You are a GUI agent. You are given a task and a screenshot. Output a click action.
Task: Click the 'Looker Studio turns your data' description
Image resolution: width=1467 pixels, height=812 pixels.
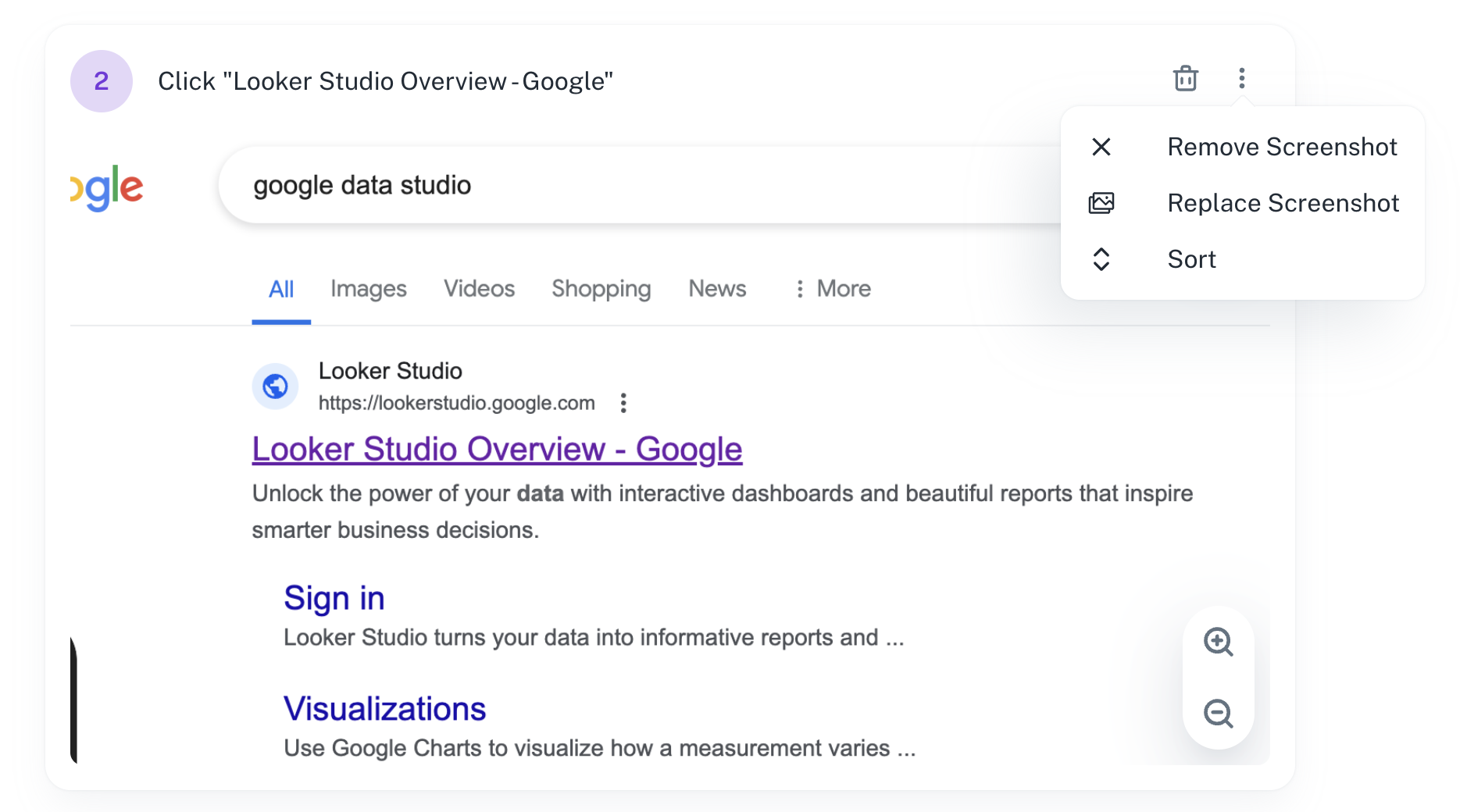pos(594,638)
